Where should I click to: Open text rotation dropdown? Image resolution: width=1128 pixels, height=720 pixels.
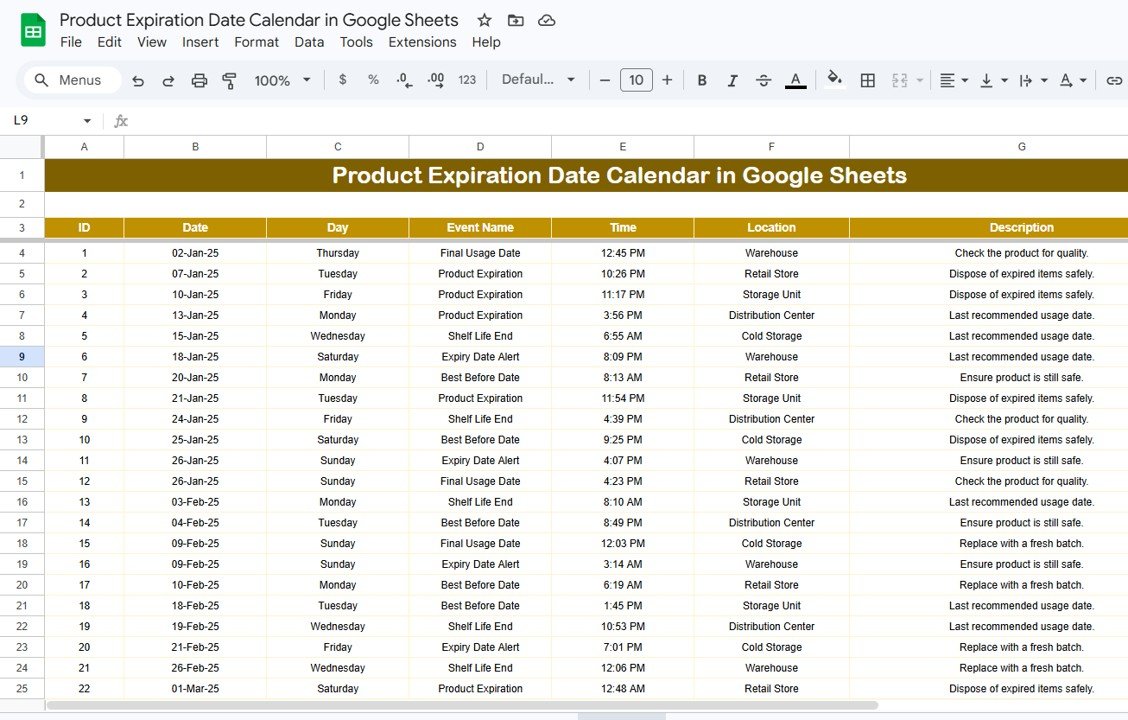pyautogui.click(x=1073, y=81)
